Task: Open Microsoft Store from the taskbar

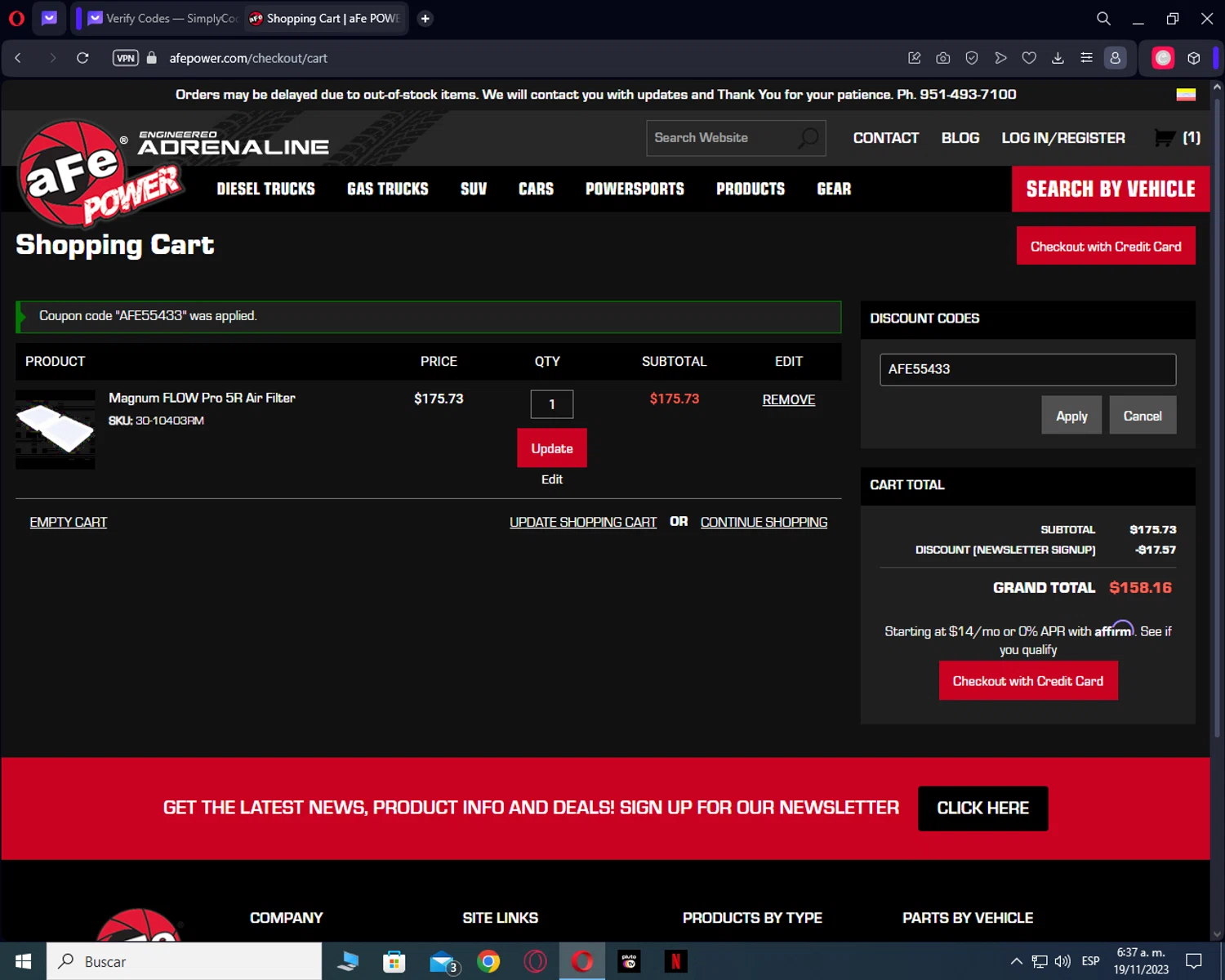Action: 394,961
